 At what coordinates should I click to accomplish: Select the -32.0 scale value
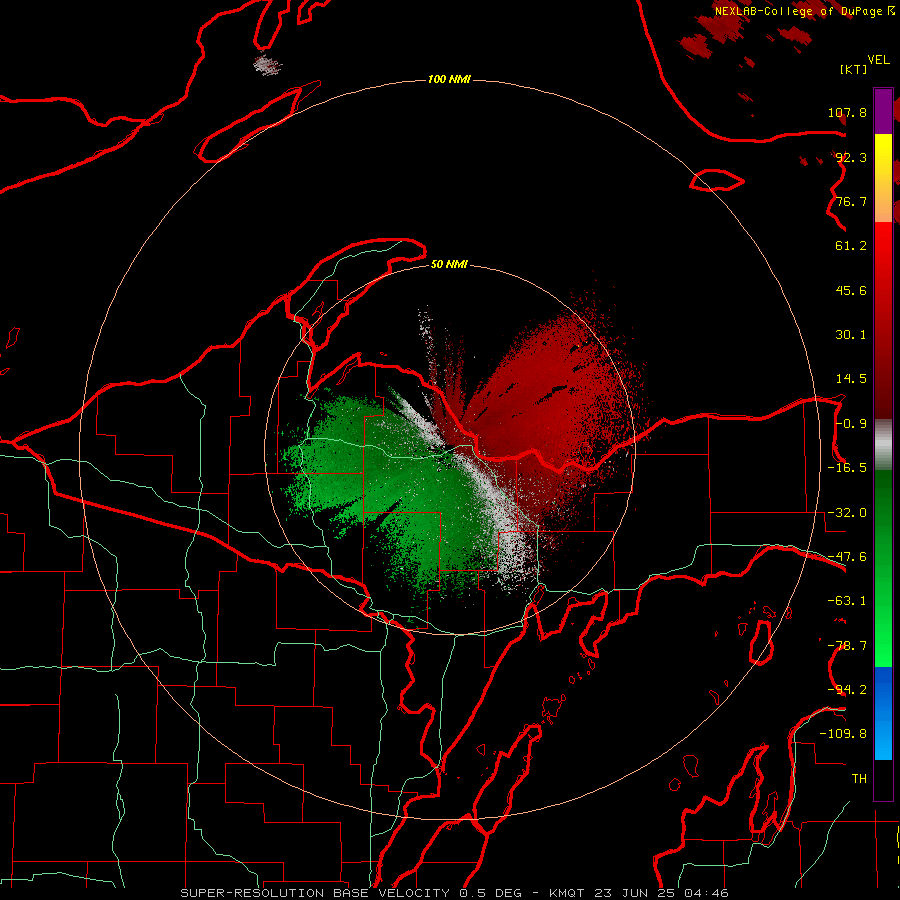(x=847, y=513)
